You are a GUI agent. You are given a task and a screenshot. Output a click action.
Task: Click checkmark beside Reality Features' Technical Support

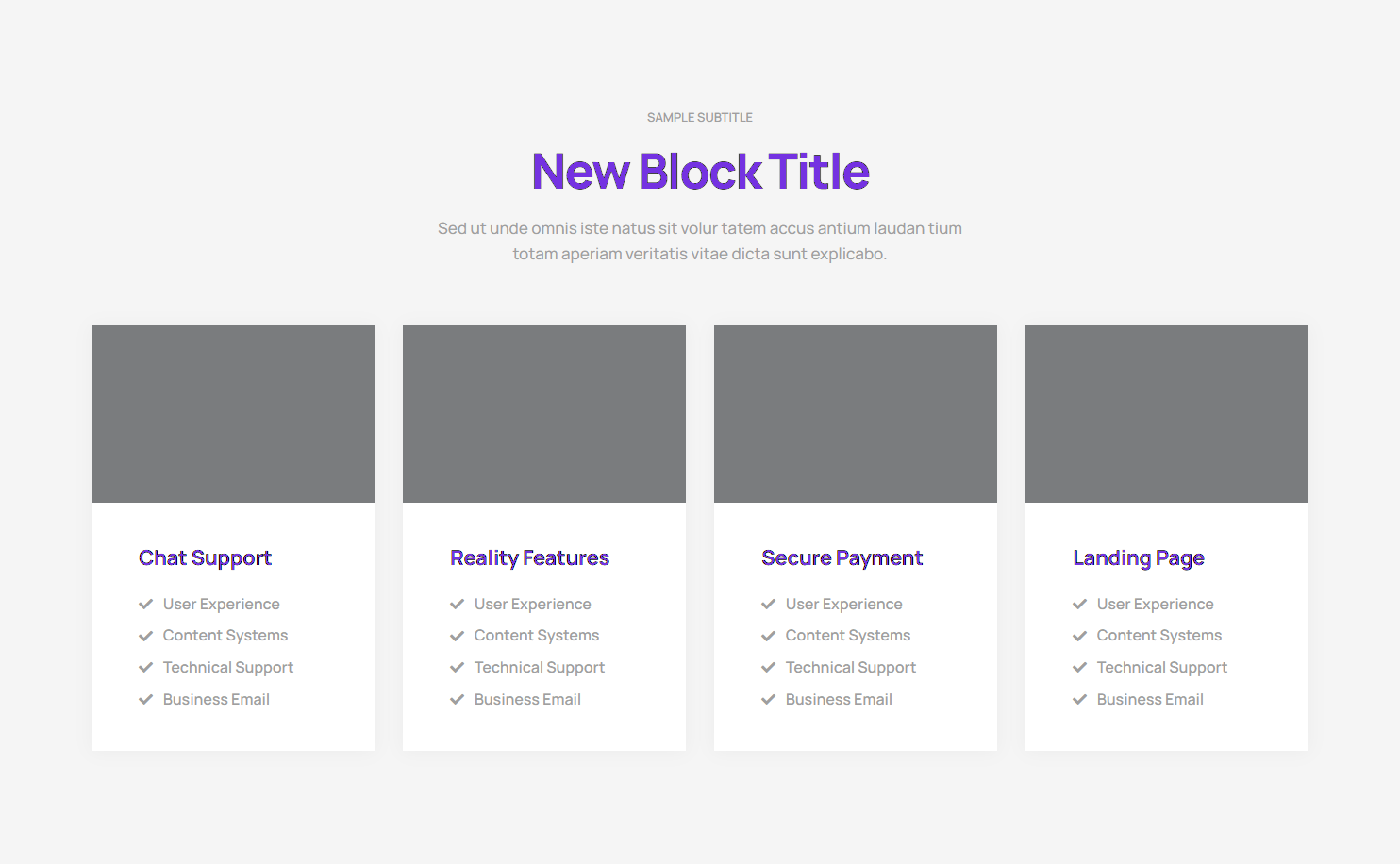[458, 668]
